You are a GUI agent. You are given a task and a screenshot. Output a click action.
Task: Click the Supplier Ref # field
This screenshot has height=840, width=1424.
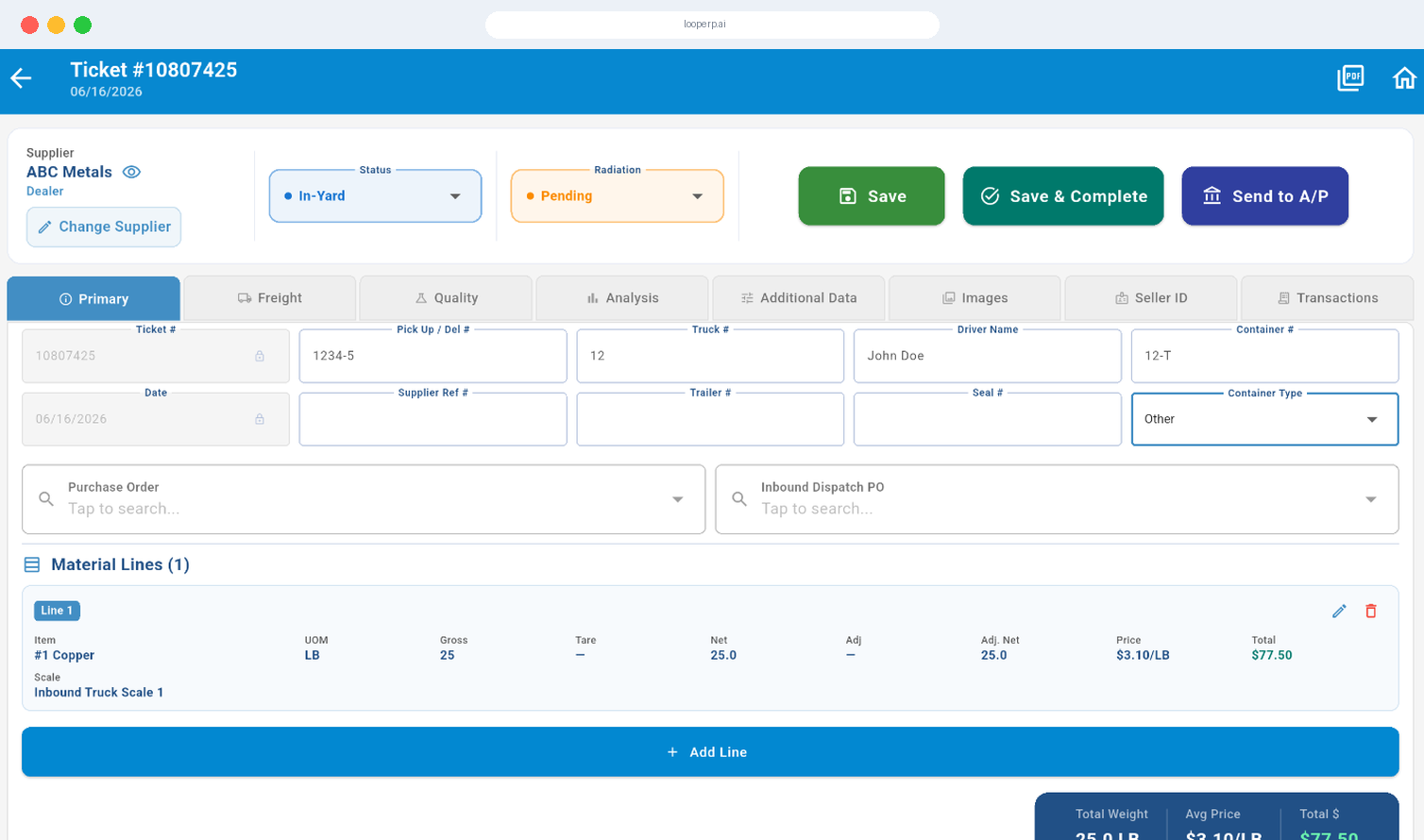coord(432,419)
